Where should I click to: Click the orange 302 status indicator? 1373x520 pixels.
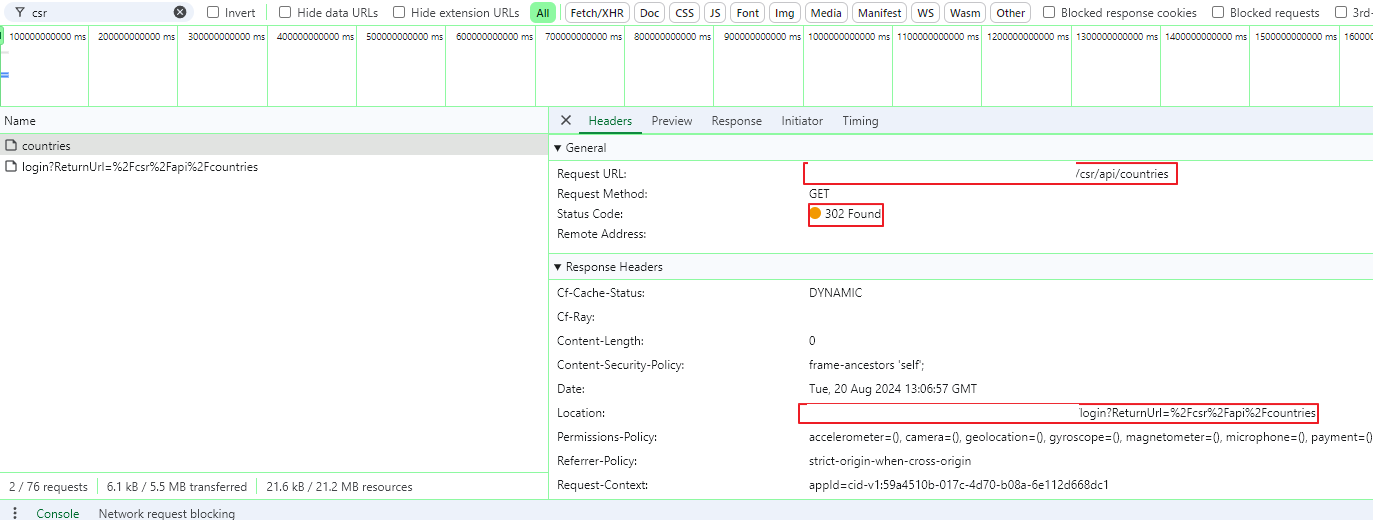pyautogui.click(x=815, y=214)
